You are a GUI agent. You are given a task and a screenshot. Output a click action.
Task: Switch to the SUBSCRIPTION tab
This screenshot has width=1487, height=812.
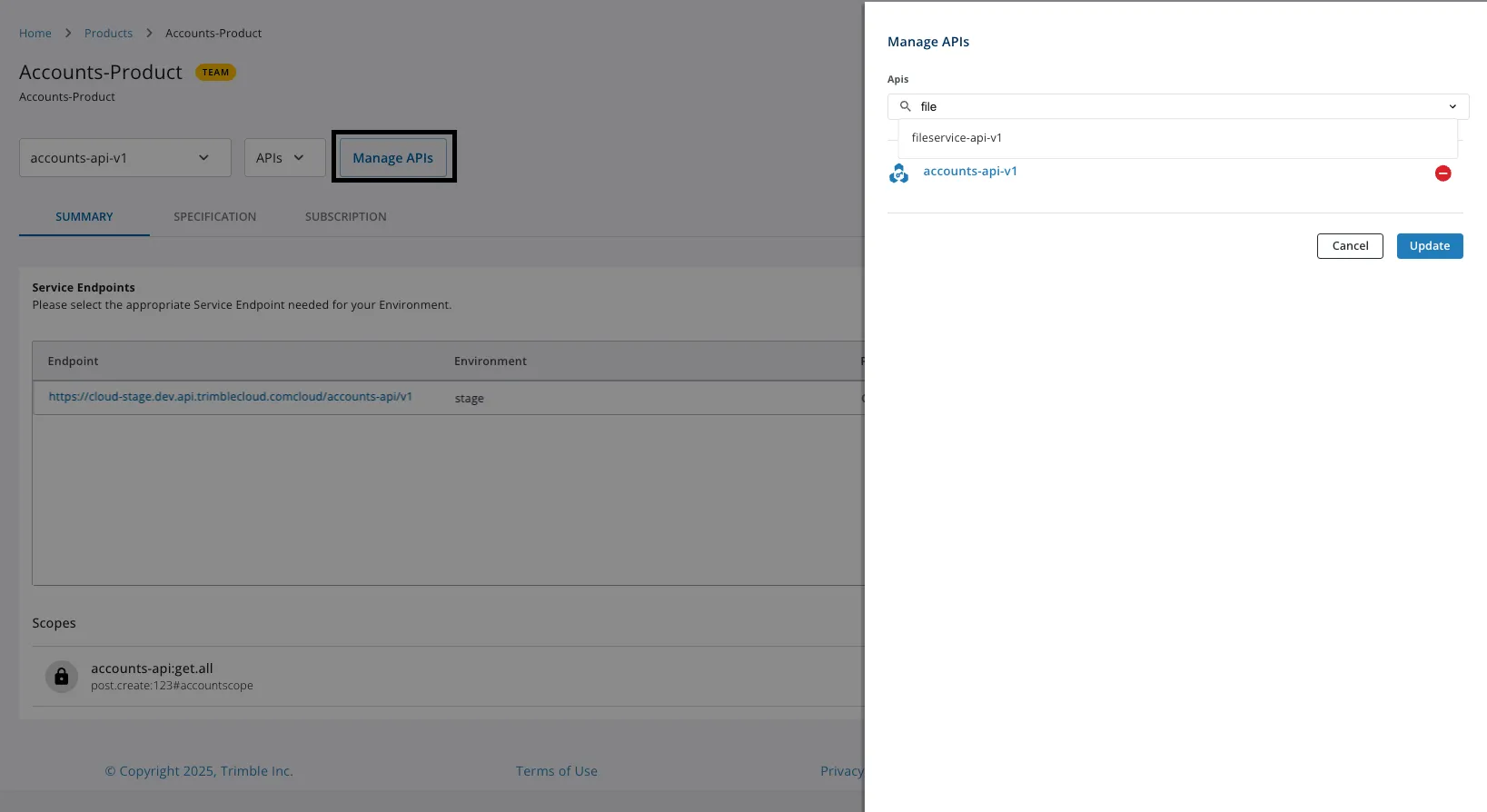click(x=346, y=217)
